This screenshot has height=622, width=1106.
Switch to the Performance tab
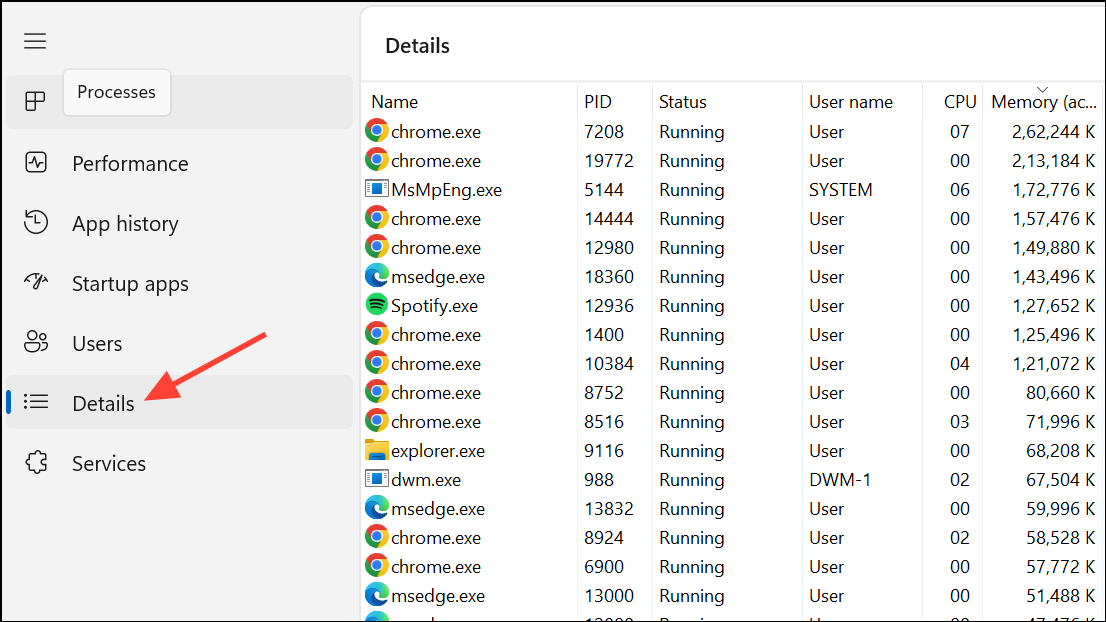(130, 164)
